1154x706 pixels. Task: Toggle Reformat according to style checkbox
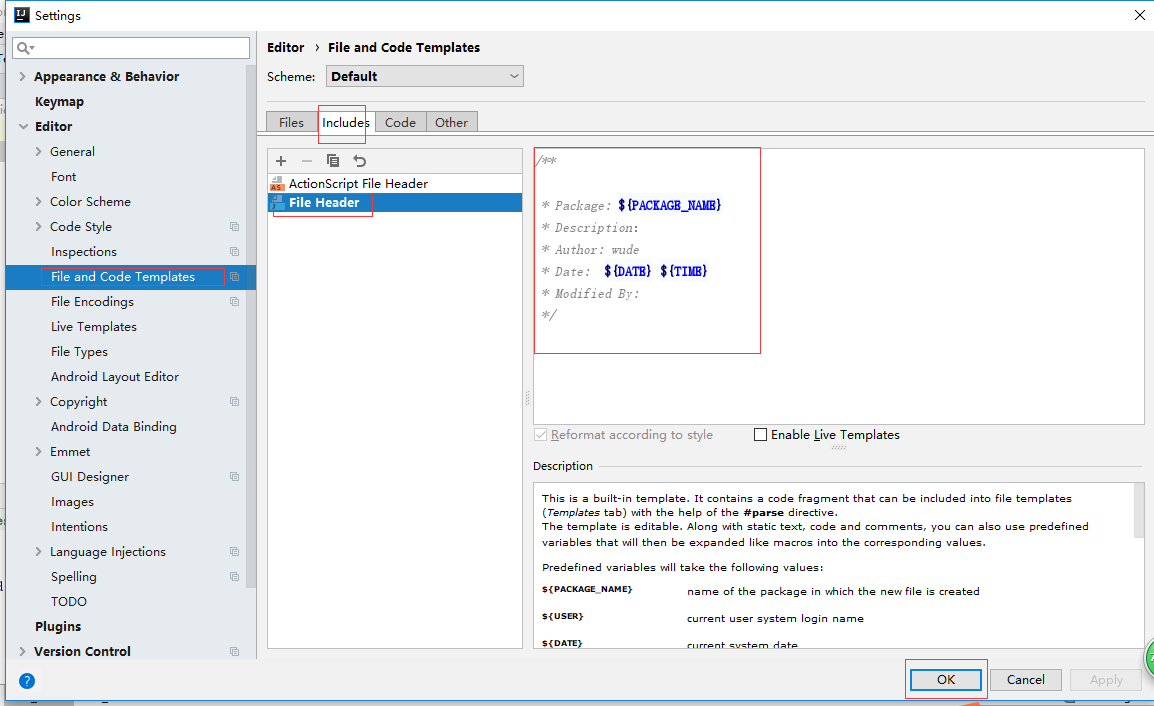541,435
